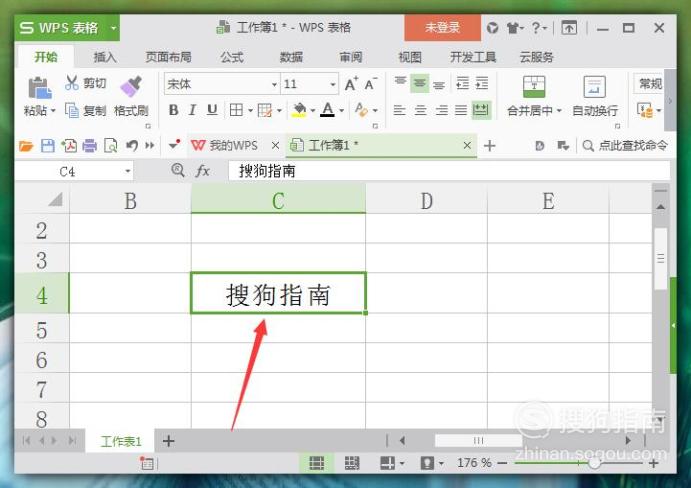Export to PDF using quick toolbar icon
691x488 pixels.
[69, 145]
